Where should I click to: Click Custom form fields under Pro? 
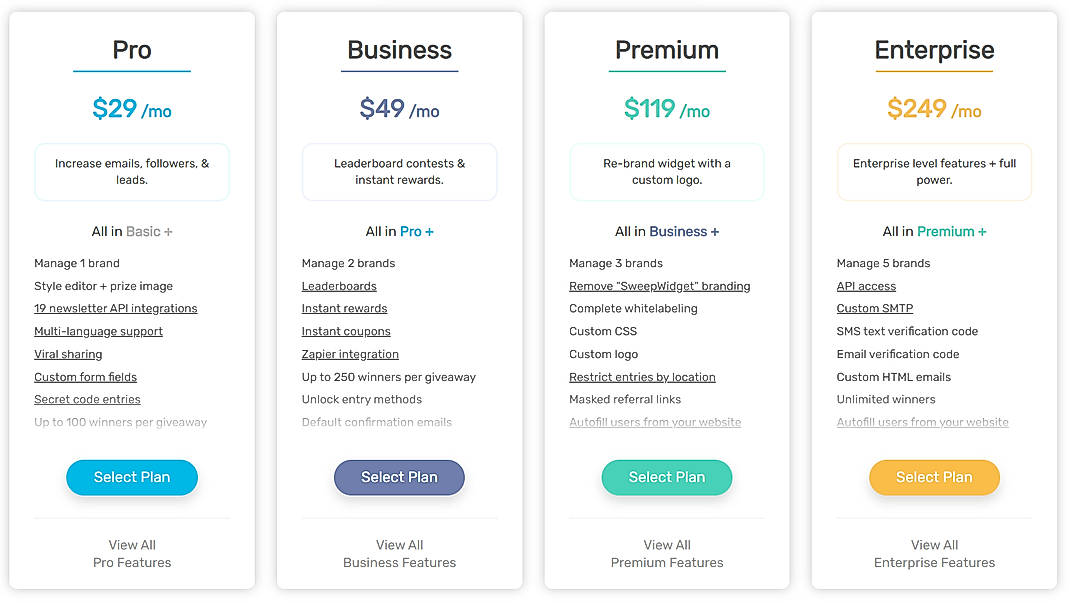[x=87, y=376]
